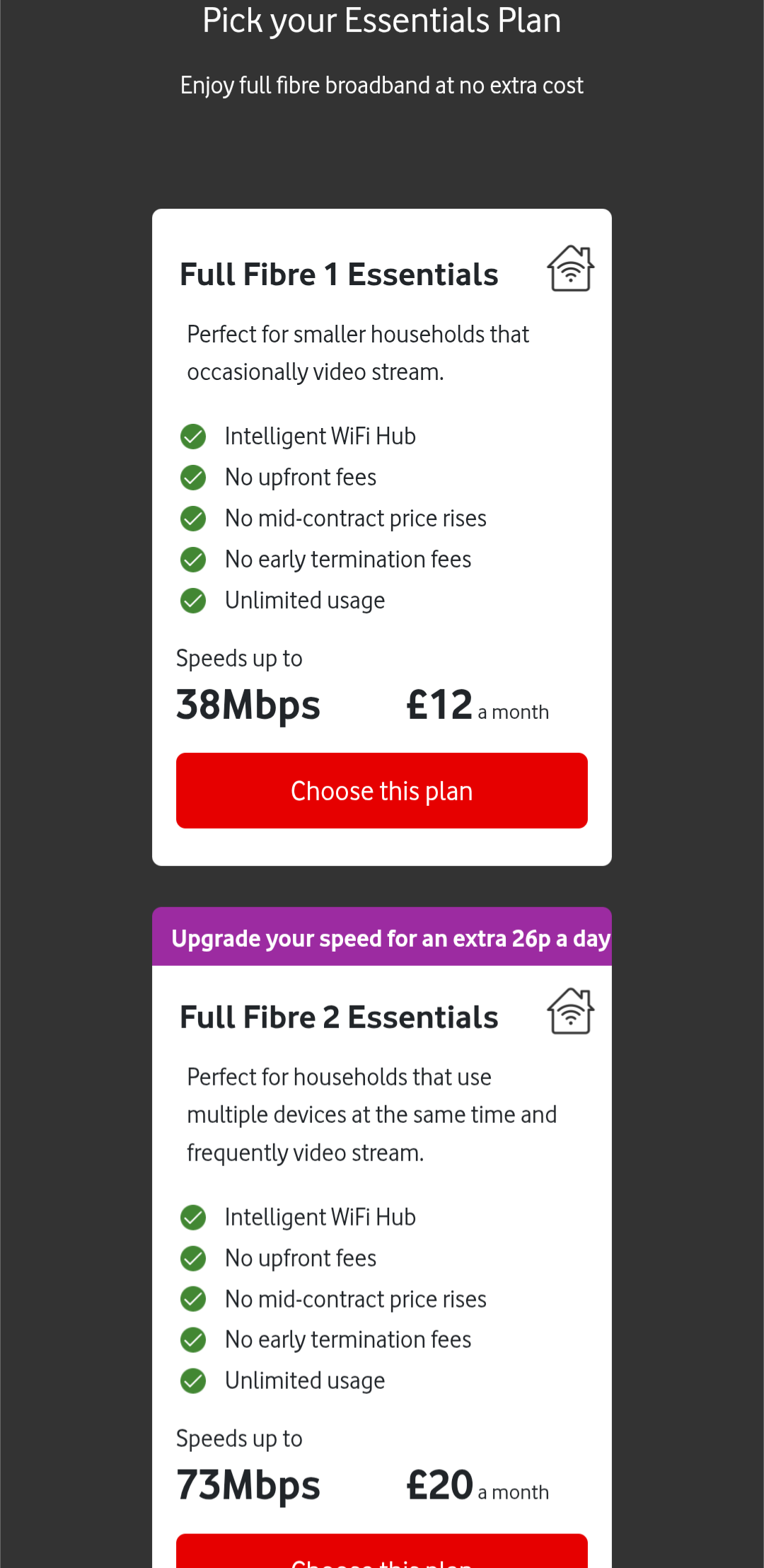Click the Unlimited usage checkmark in Full Fibre 2
Image resolution: width=764 pixels, height=1568 pixels.
pos(193,1380)
